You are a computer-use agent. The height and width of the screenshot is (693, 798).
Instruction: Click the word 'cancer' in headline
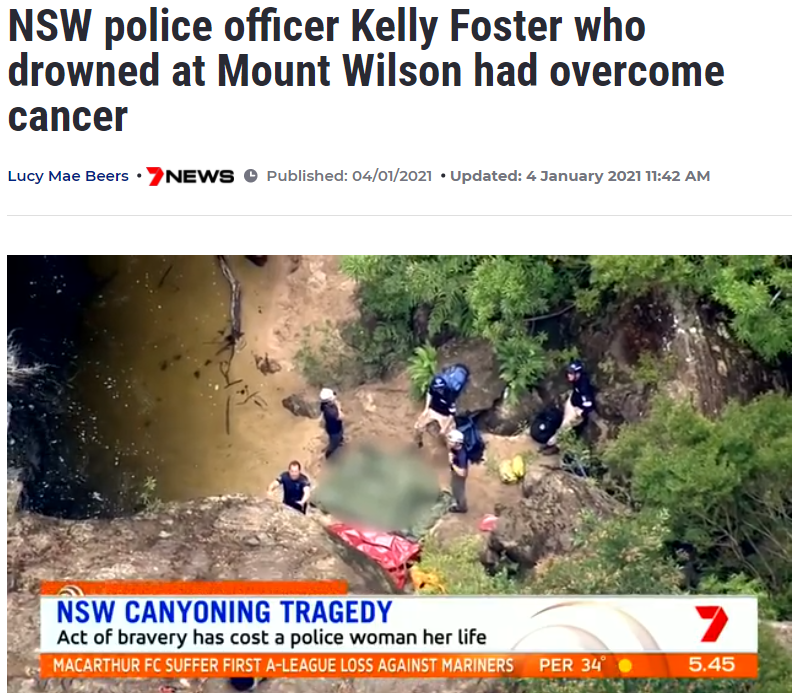[x=68, y=117]
